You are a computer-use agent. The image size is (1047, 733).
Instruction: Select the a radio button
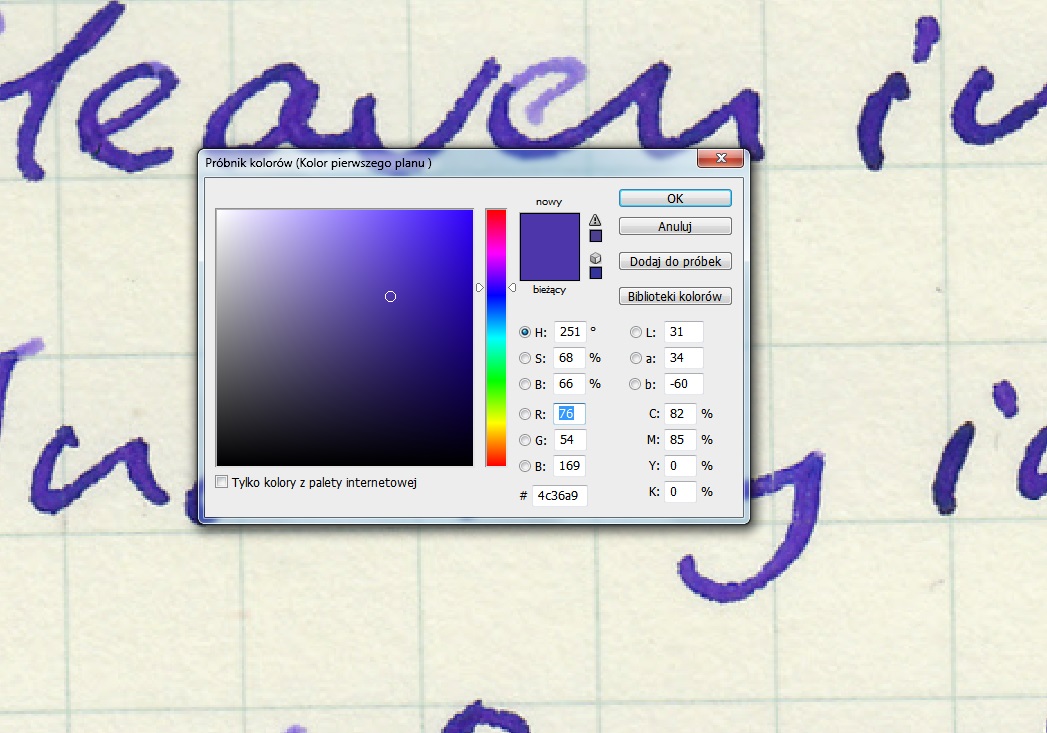point(636,358)
